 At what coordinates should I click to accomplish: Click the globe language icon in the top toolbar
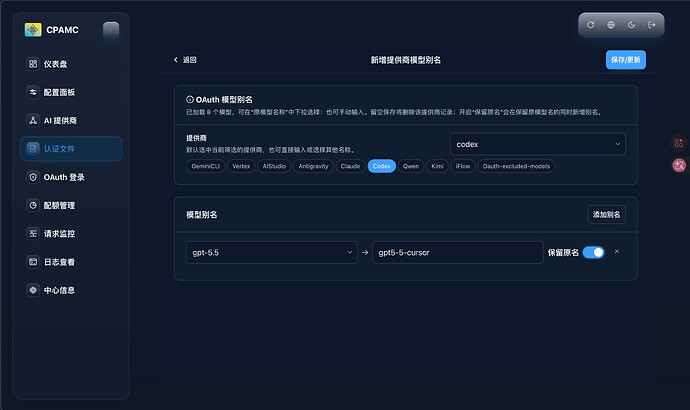click(x=611, y=25)
